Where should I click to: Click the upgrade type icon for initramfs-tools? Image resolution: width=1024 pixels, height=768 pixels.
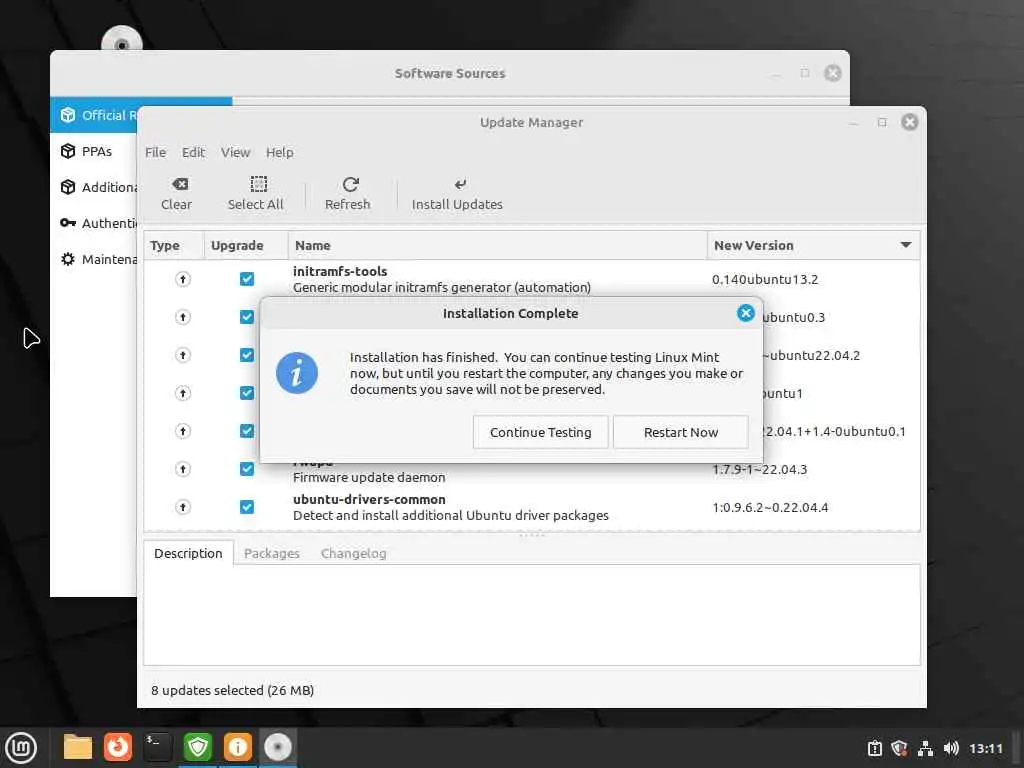tap(183, 280)
